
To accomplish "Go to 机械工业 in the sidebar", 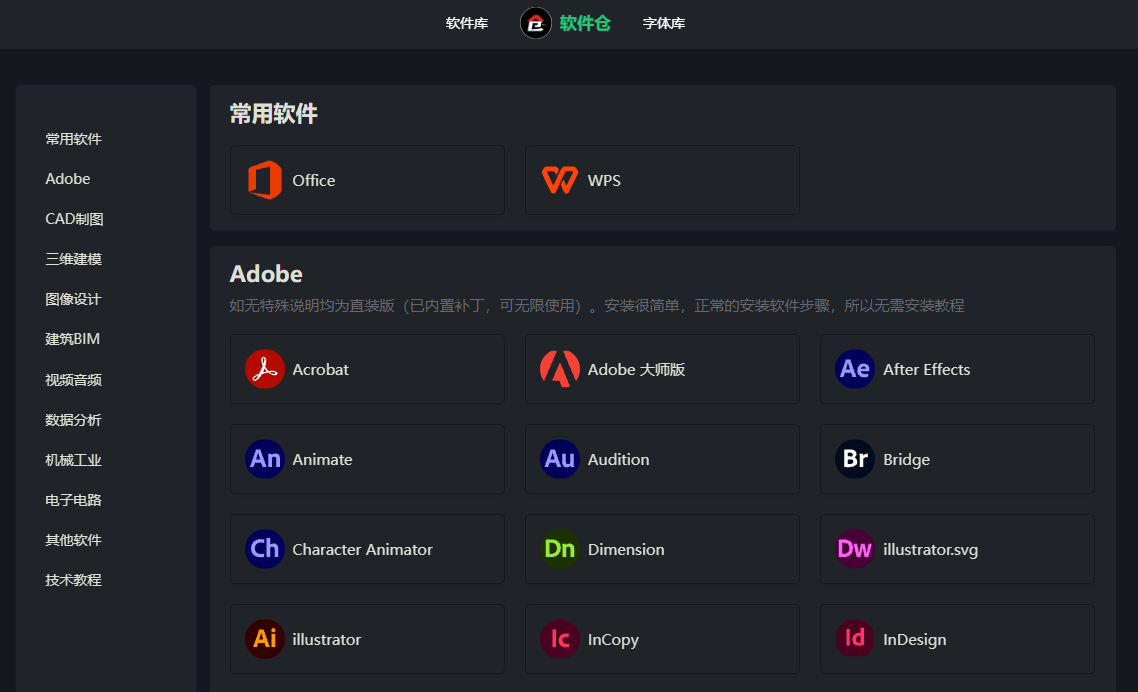I will click(73, 460).
